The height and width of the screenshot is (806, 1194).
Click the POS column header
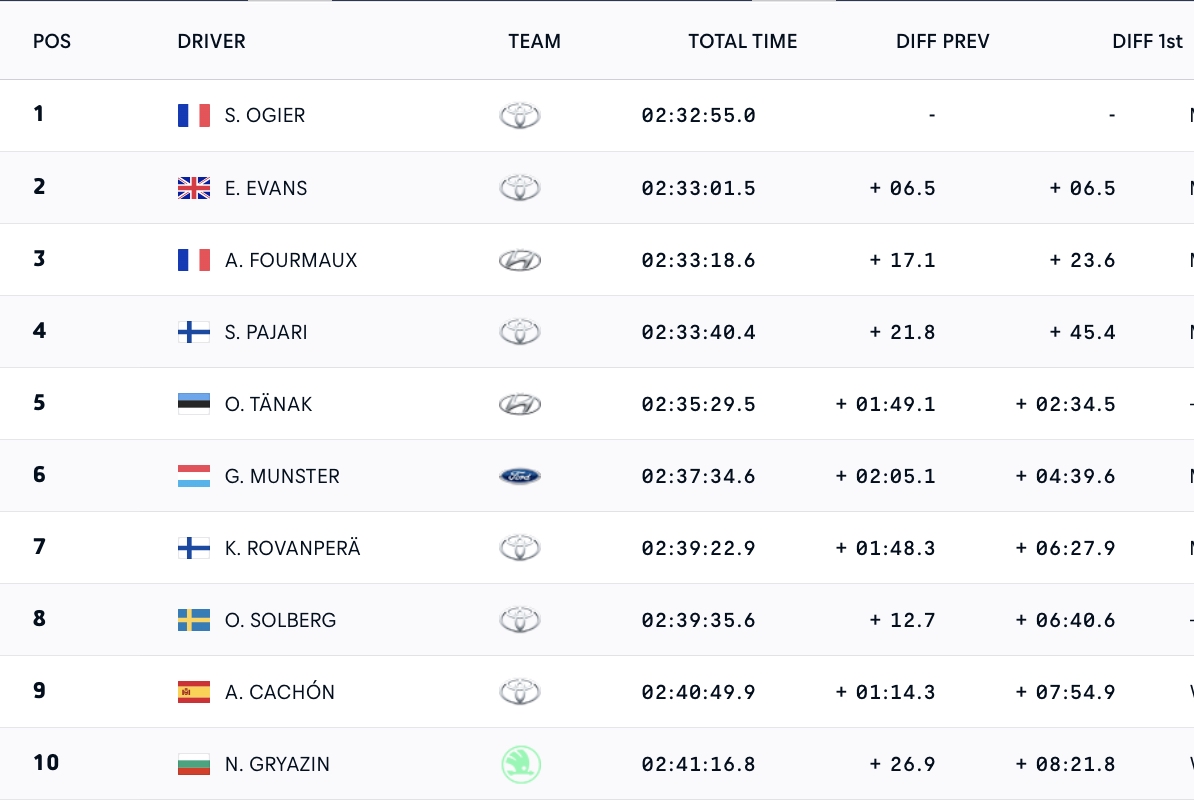[52, 41]
